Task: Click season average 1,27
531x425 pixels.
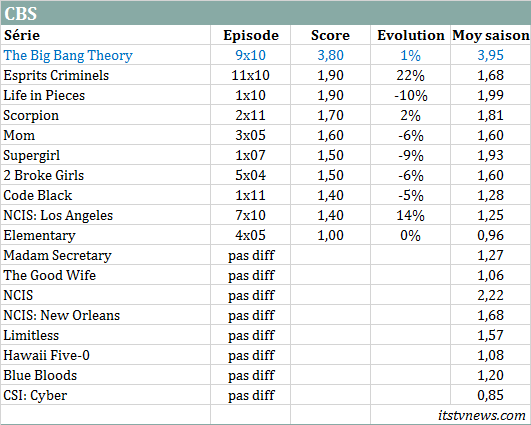Action: 491,255
